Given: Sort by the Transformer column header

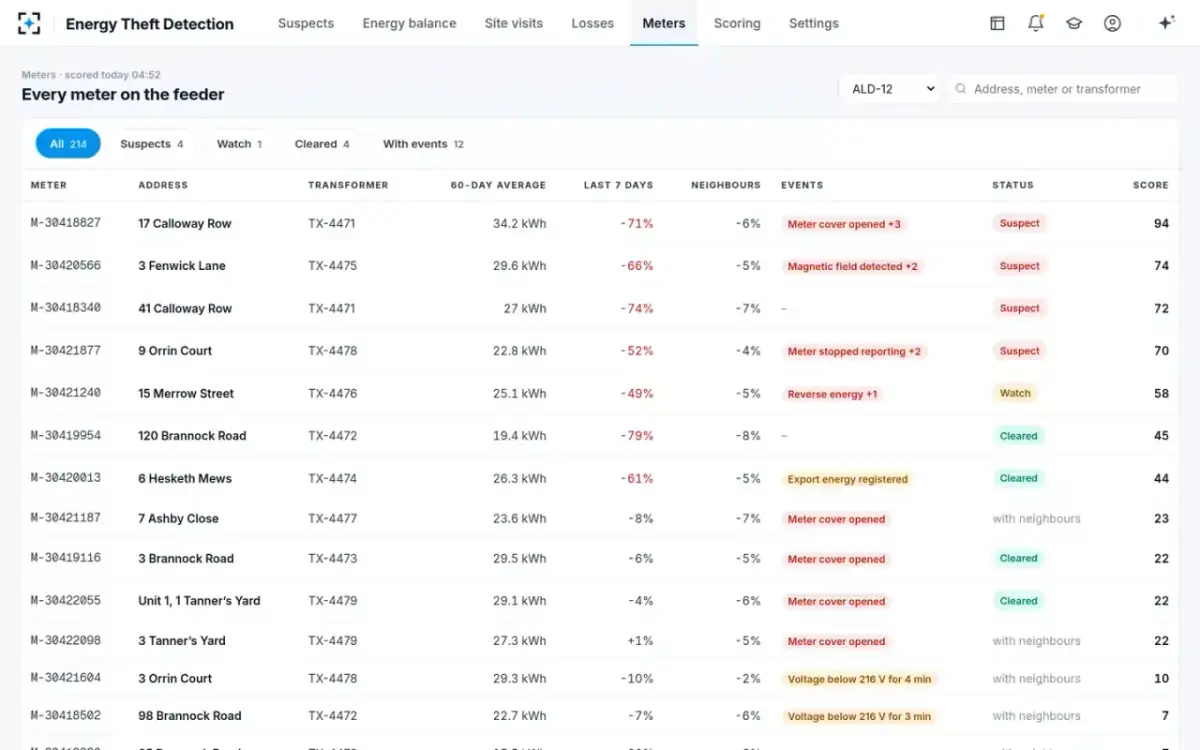Looking at the screenshot, I should pyautogui.click(x=348, y=185).
